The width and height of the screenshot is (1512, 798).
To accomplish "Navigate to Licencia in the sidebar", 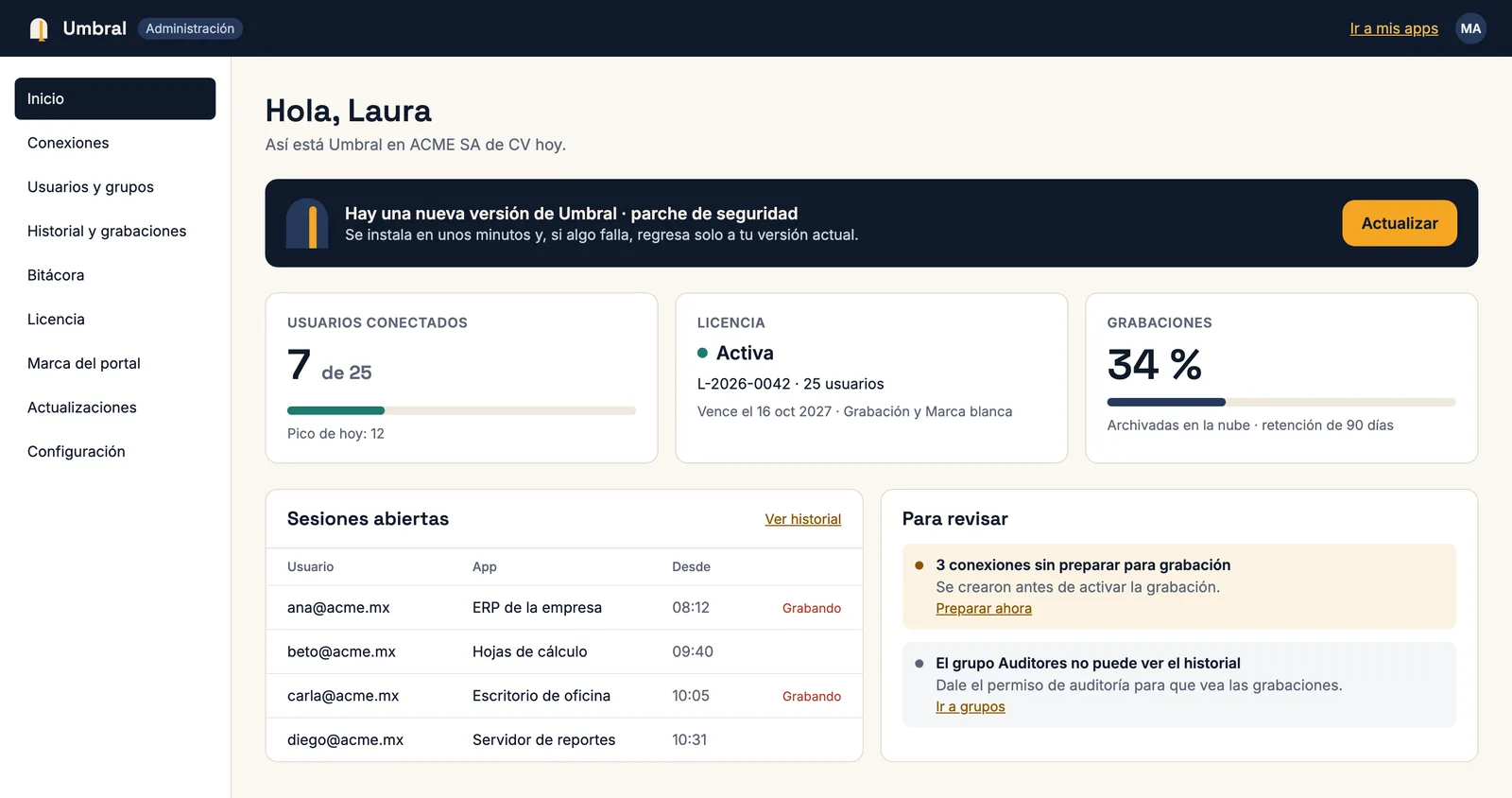I will coord(115,320).
